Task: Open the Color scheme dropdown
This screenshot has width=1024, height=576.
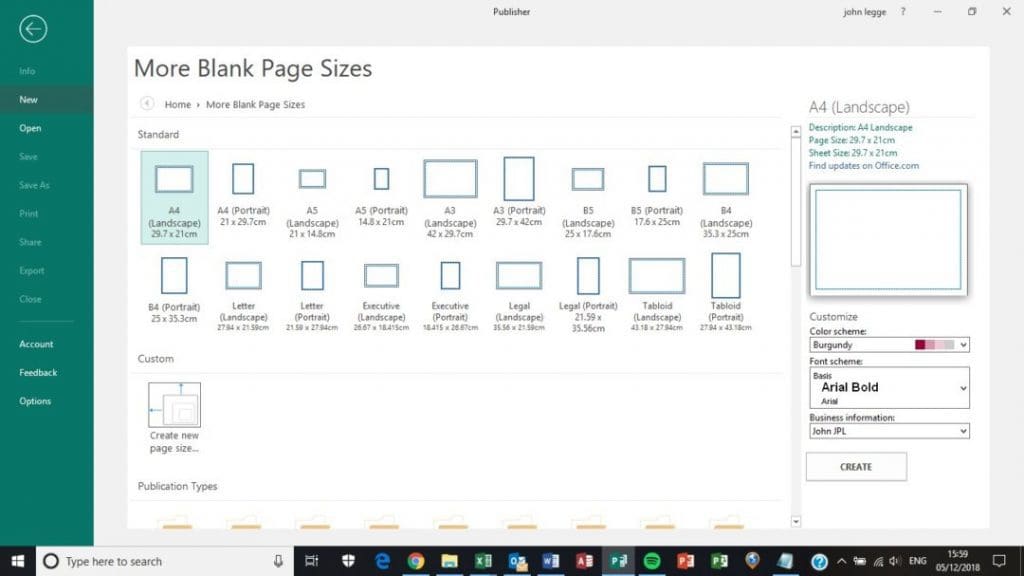Action: (x=962, y=344)
